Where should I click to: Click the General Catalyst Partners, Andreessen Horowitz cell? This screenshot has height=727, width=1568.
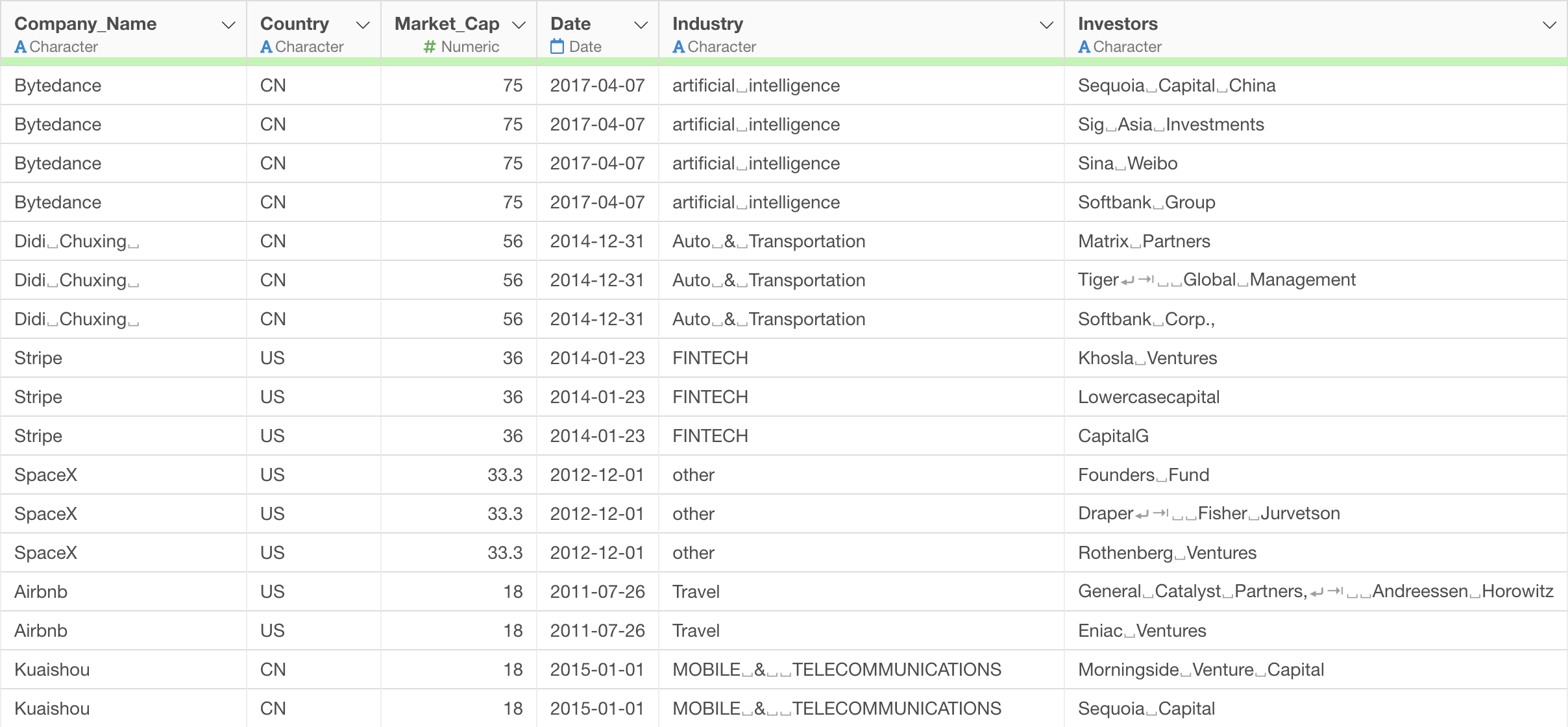tap(1316, 591)
